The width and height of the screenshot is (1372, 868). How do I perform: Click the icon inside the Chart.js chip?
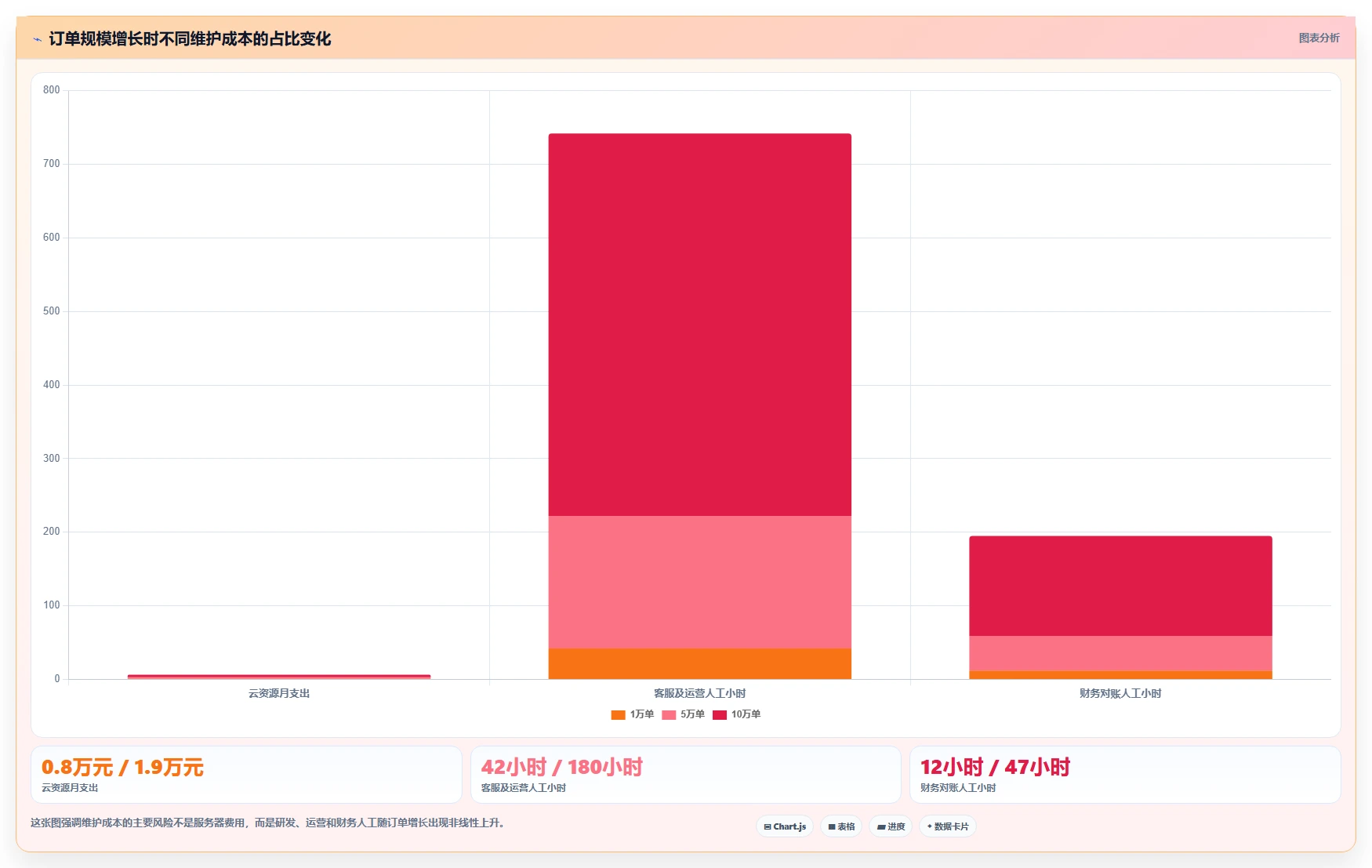click(768, 826)
